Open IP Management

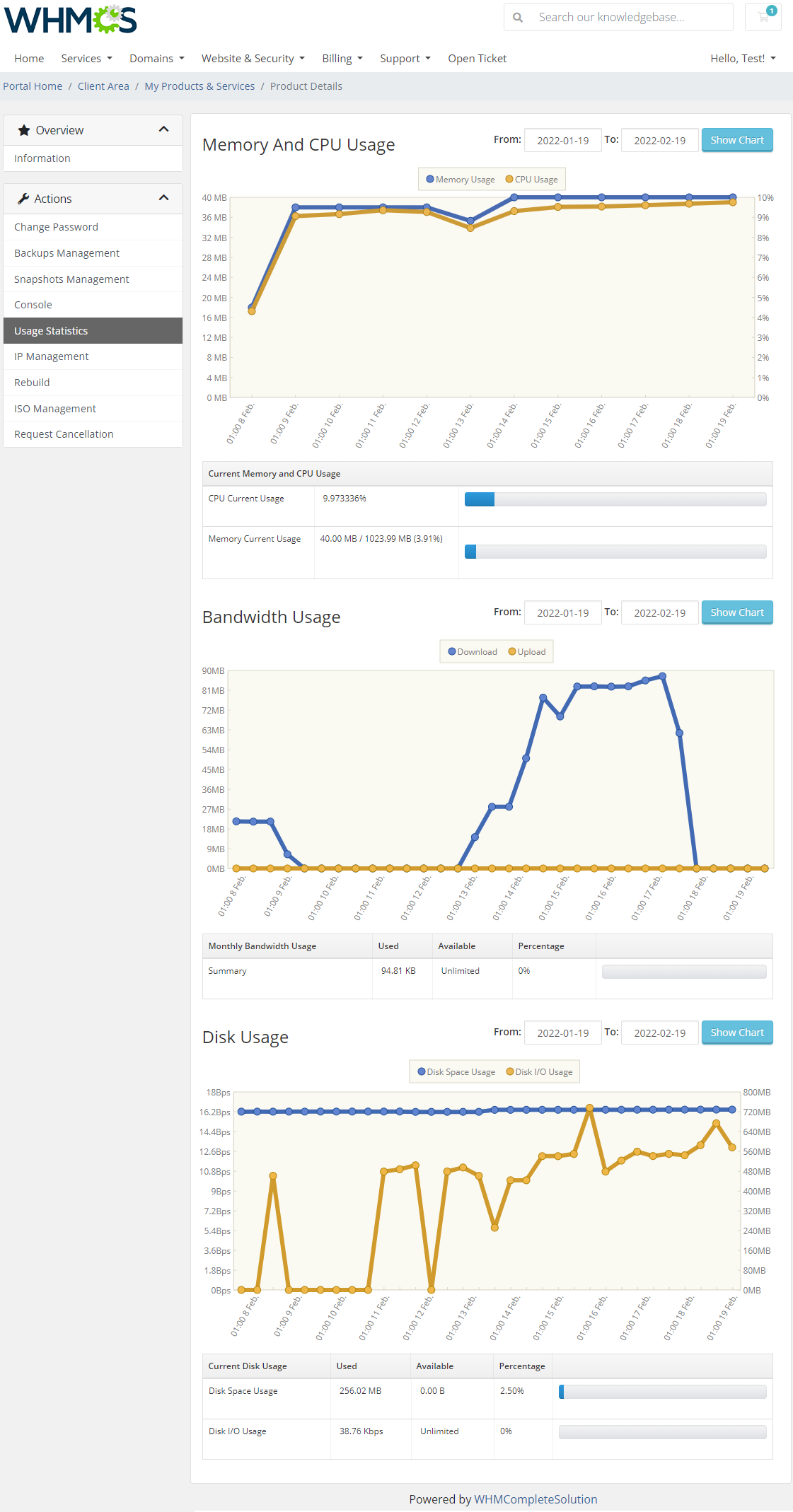point(93,356)
